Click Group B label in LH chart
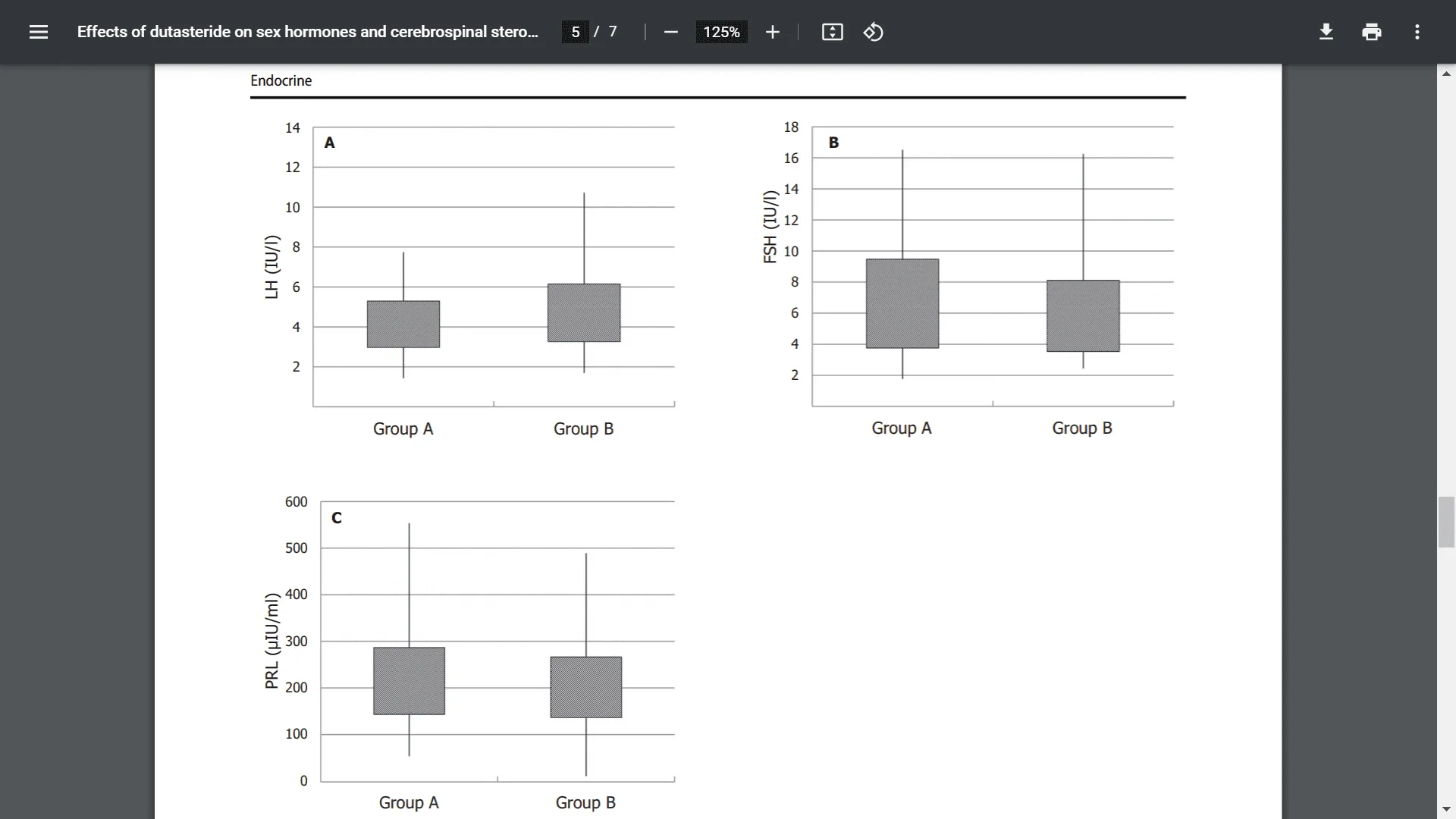The image size is (1456, 819). pos(583,428)
